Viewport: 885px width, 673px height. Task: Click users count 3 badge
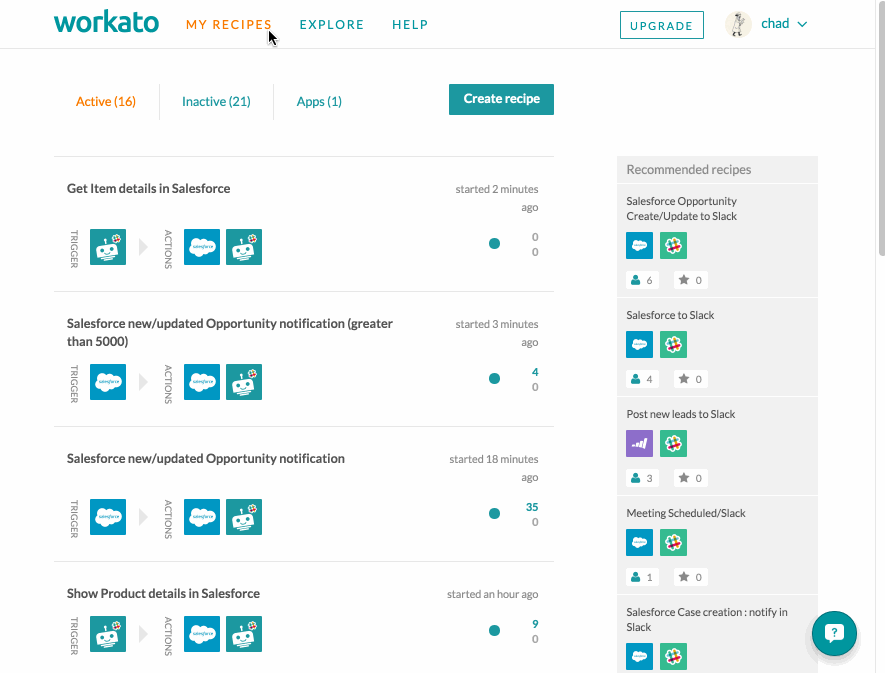[642, 478]
